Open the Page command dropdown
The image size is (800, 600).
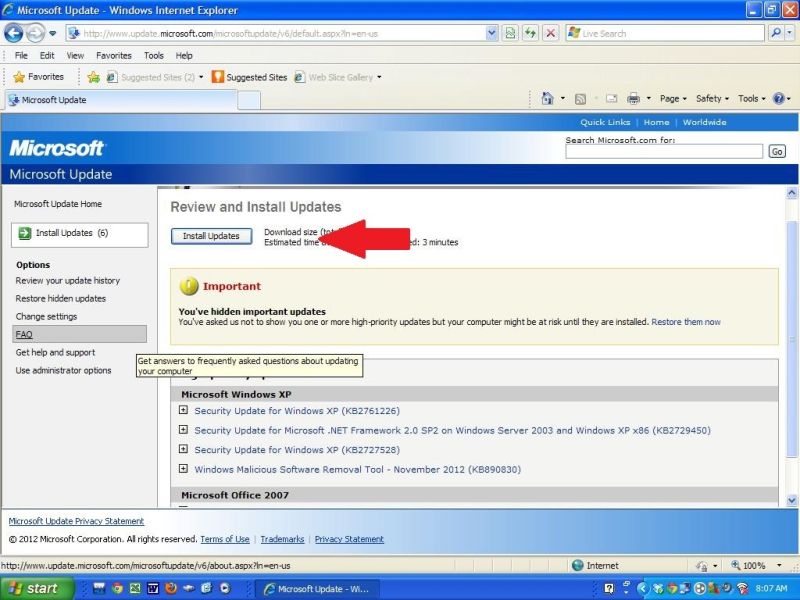coord(673,99)
